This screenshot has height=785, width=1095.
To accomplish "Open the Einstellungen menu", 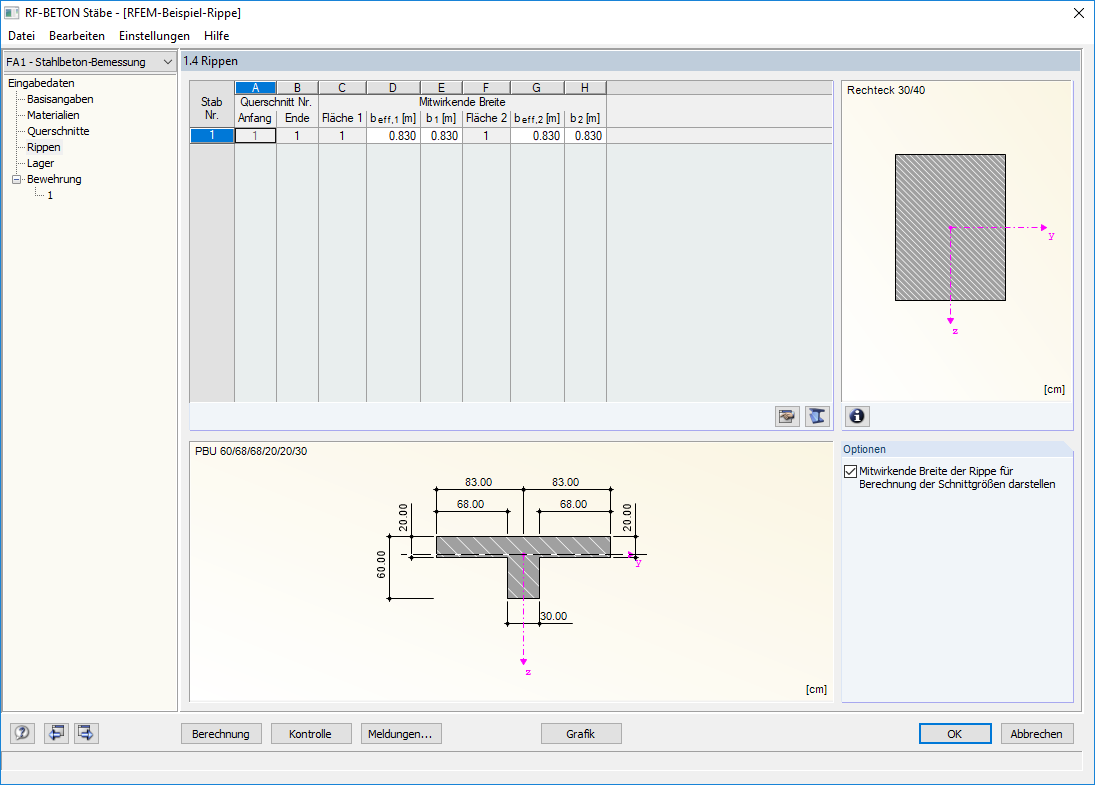I will coord(153,35).
